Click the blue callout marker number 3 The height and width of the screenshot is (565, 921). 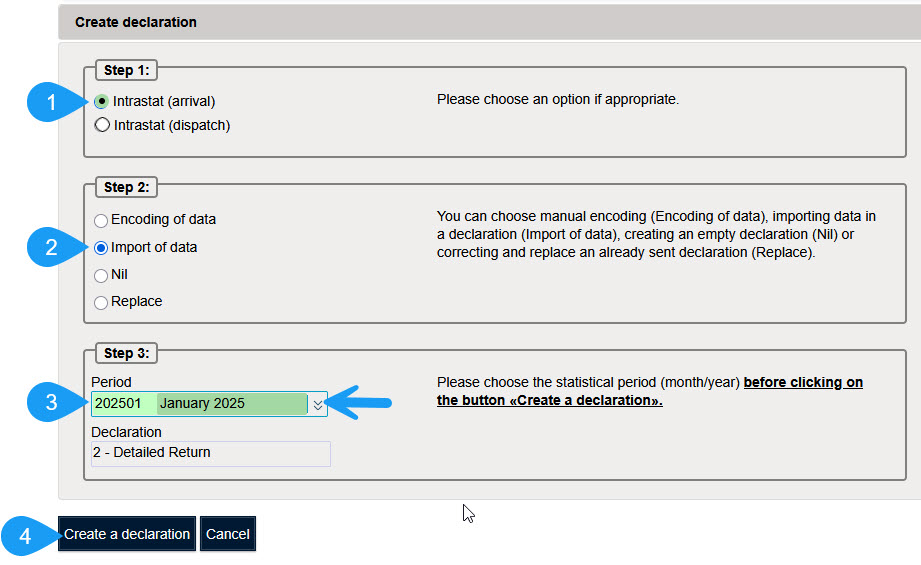pos(50,403)
